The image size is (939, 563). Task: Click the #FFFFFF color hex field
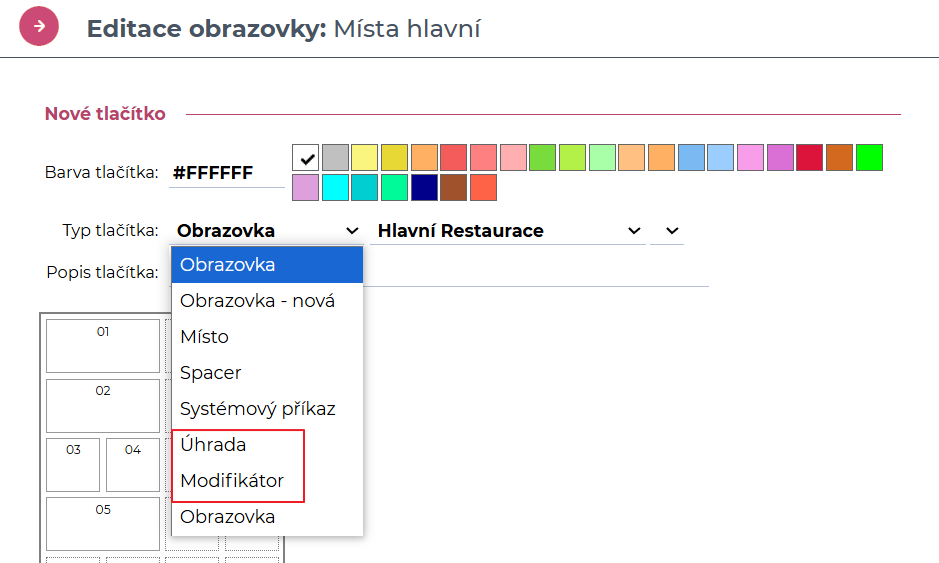226,173
